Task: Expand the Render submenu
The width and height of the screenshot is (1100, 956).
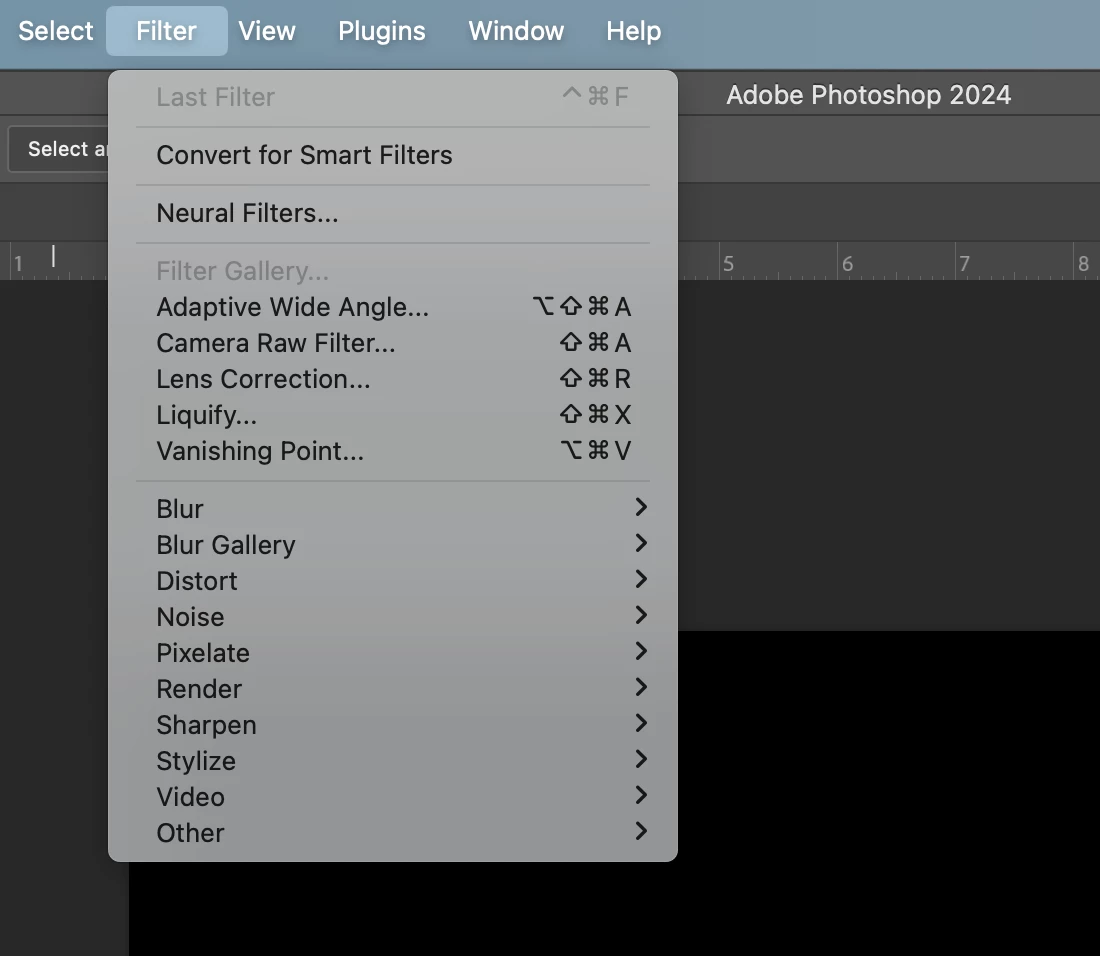Action: (x=393, y=689)
